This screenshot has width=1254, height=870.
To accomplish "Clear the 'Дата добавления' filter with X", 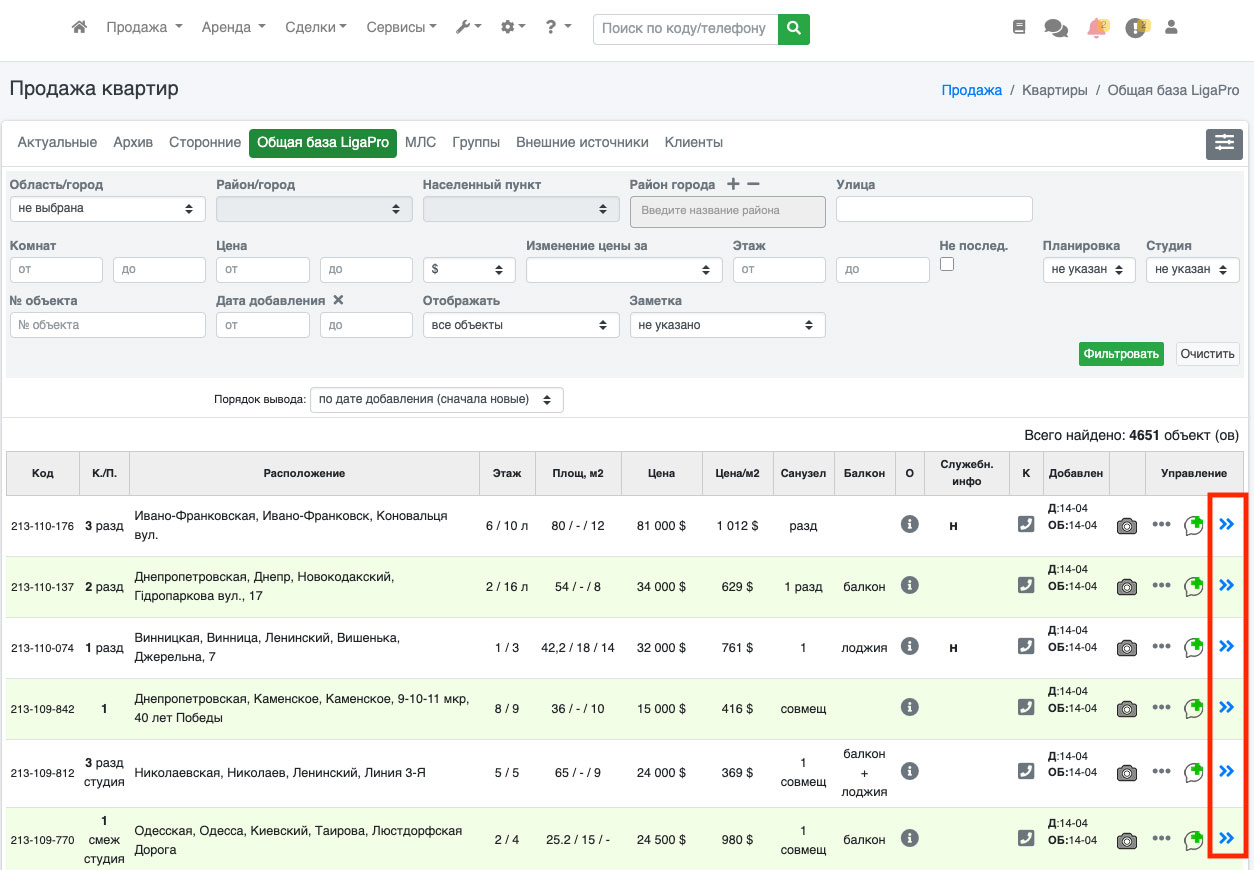I will click(x=338, y=300).
